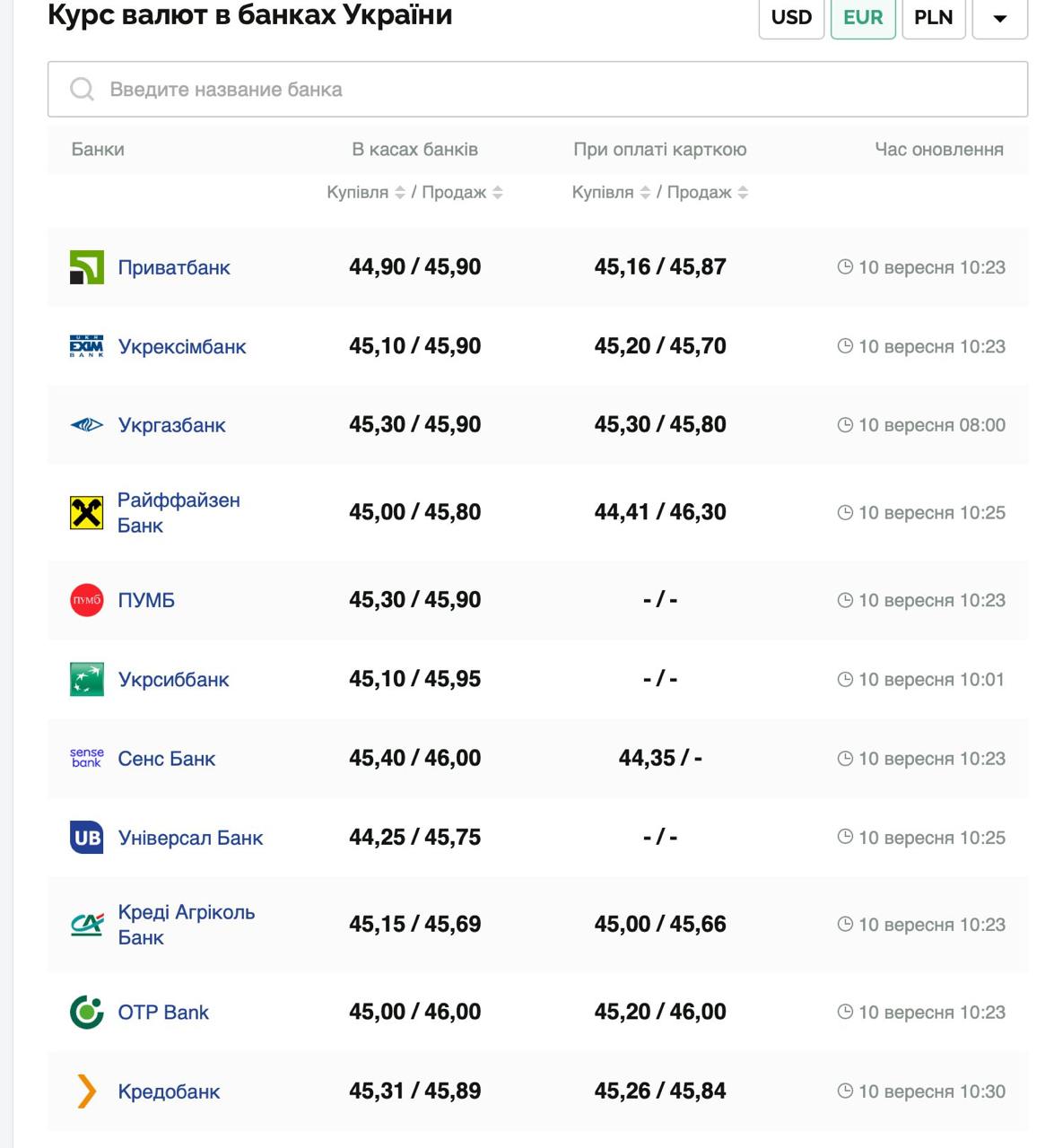Click the Universal Bank UB logo
This screenshot has width=1054, height=1148.
point(87,838)
